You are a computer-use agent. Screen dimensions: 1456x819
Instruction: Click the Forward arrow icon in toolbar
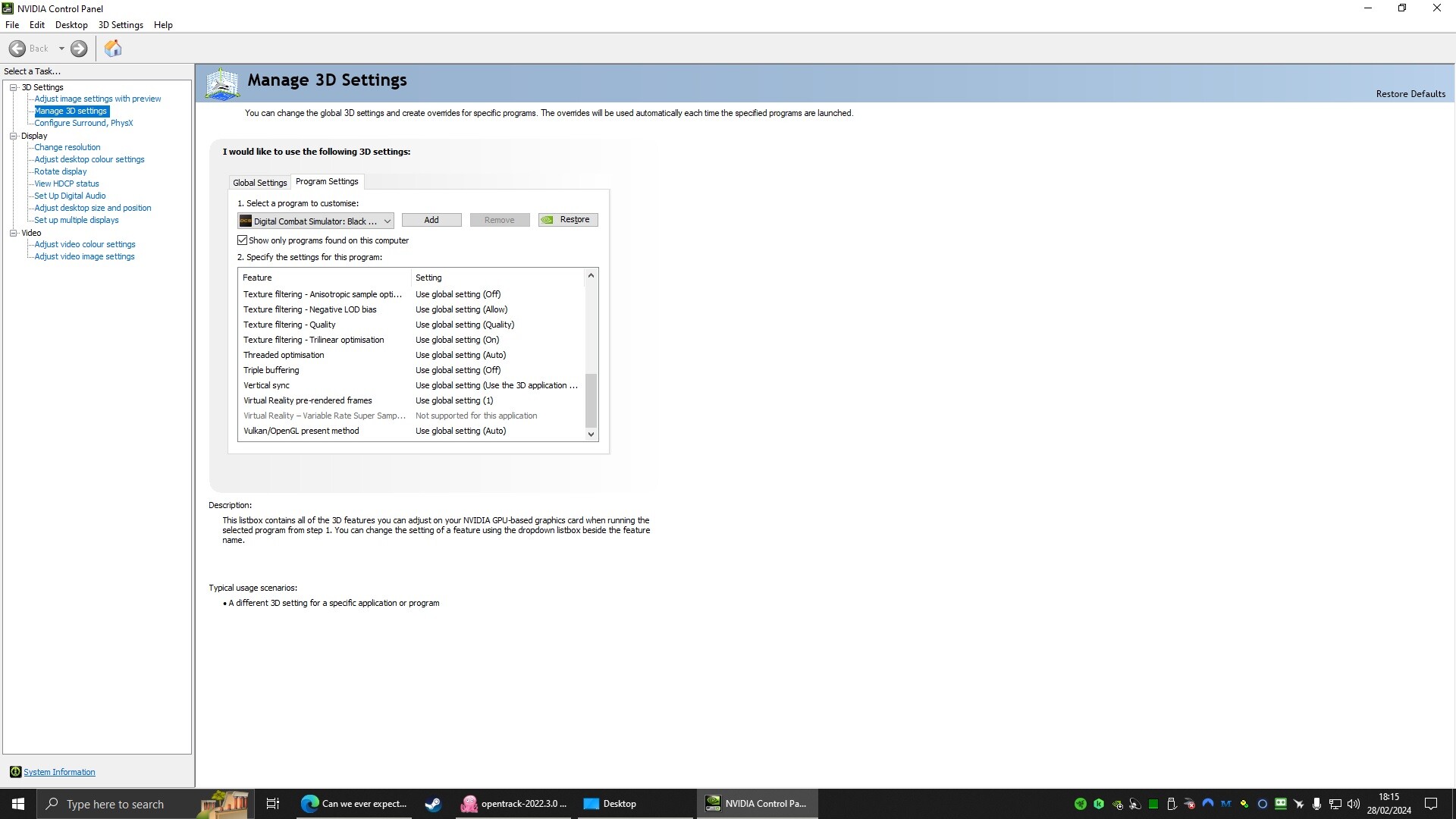click(x=79, y=49)
